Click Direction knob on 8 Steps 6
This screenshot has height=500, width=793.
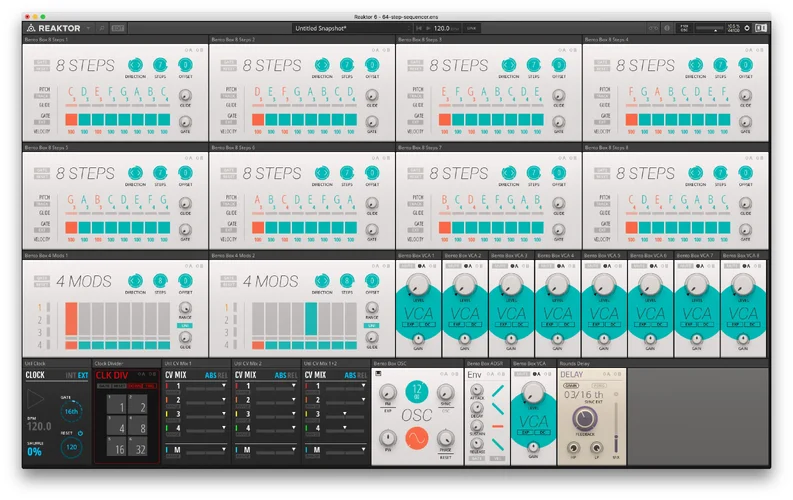322,173
